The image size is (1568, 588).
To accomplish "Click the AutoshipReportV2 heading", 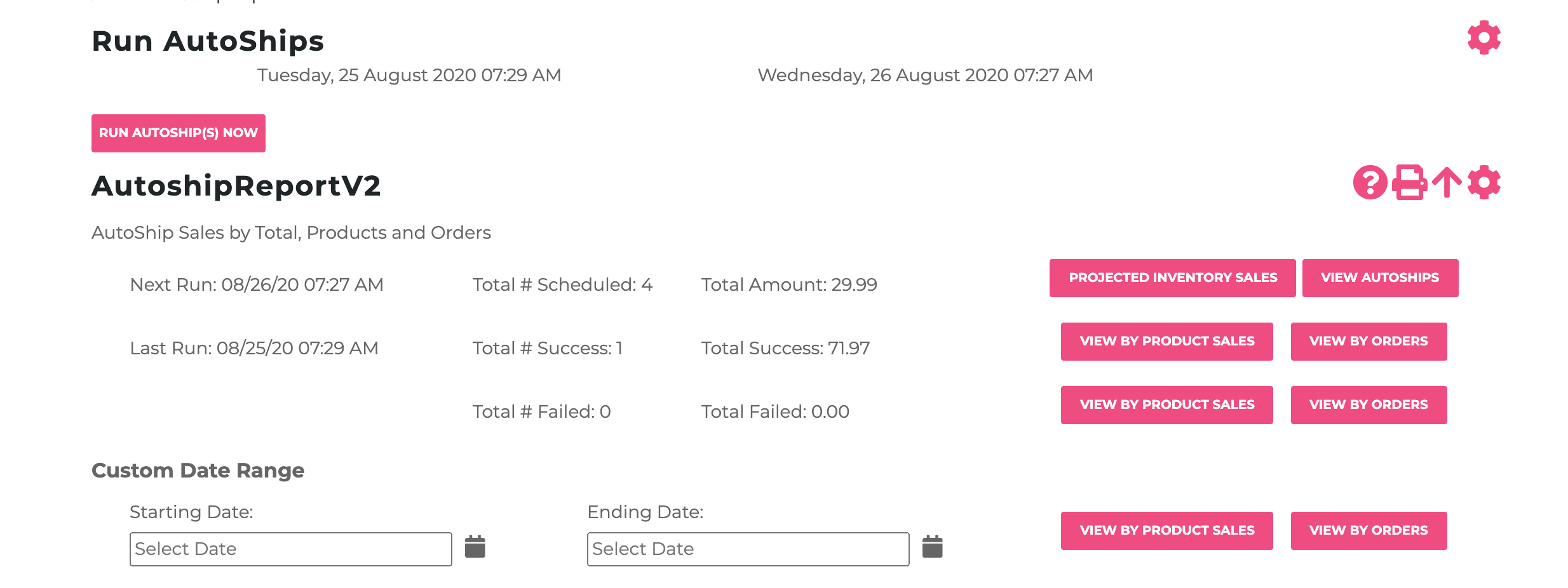I will (236, 186).
